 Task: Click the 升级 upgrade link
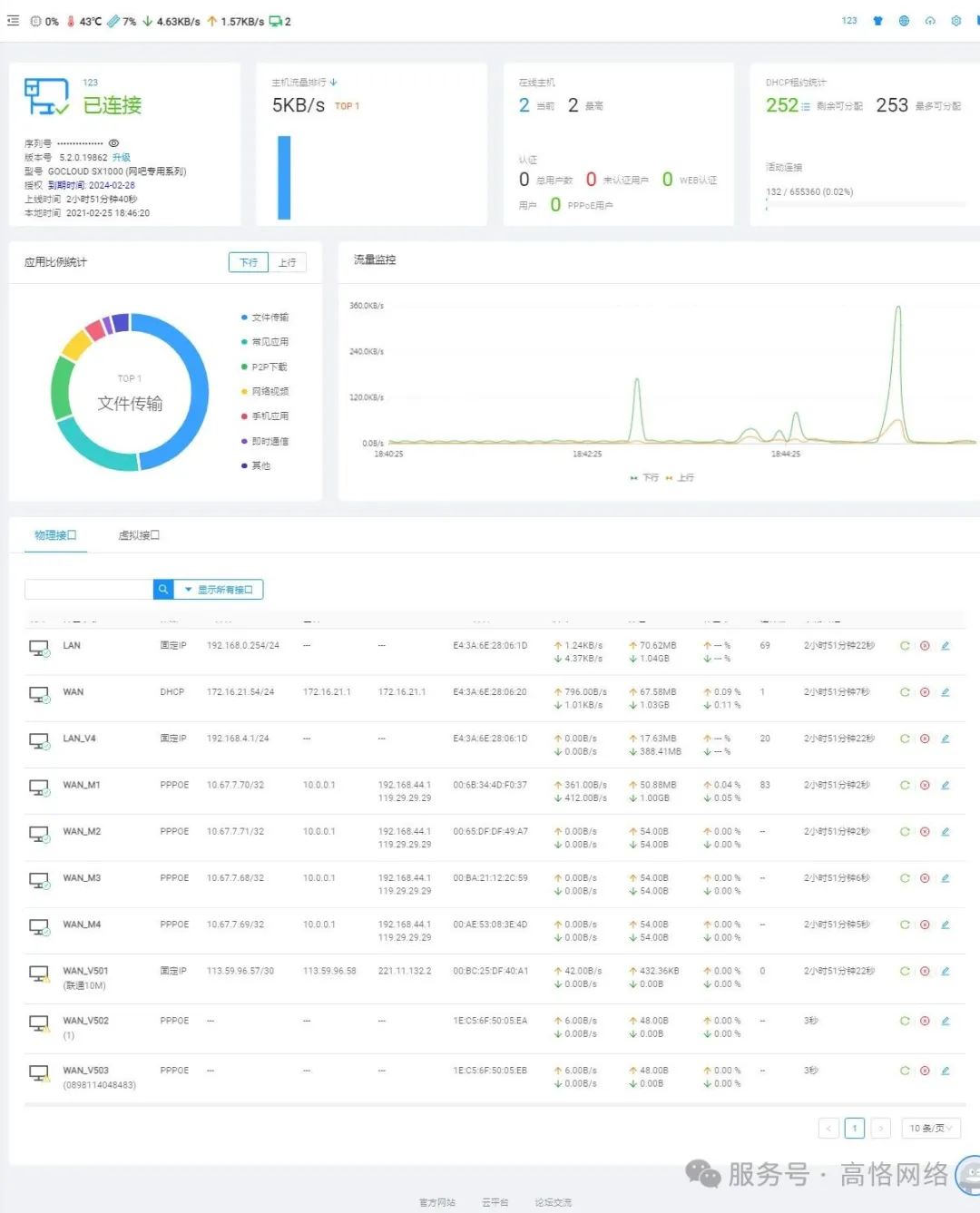coord(122,158)
